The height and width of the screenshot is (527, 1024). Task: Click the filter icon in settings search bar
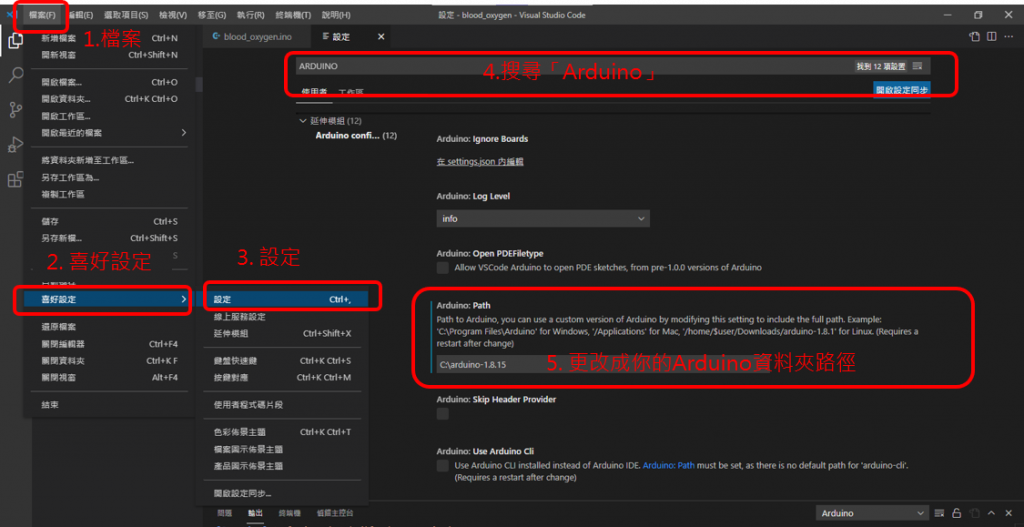(x=918, y=66)
